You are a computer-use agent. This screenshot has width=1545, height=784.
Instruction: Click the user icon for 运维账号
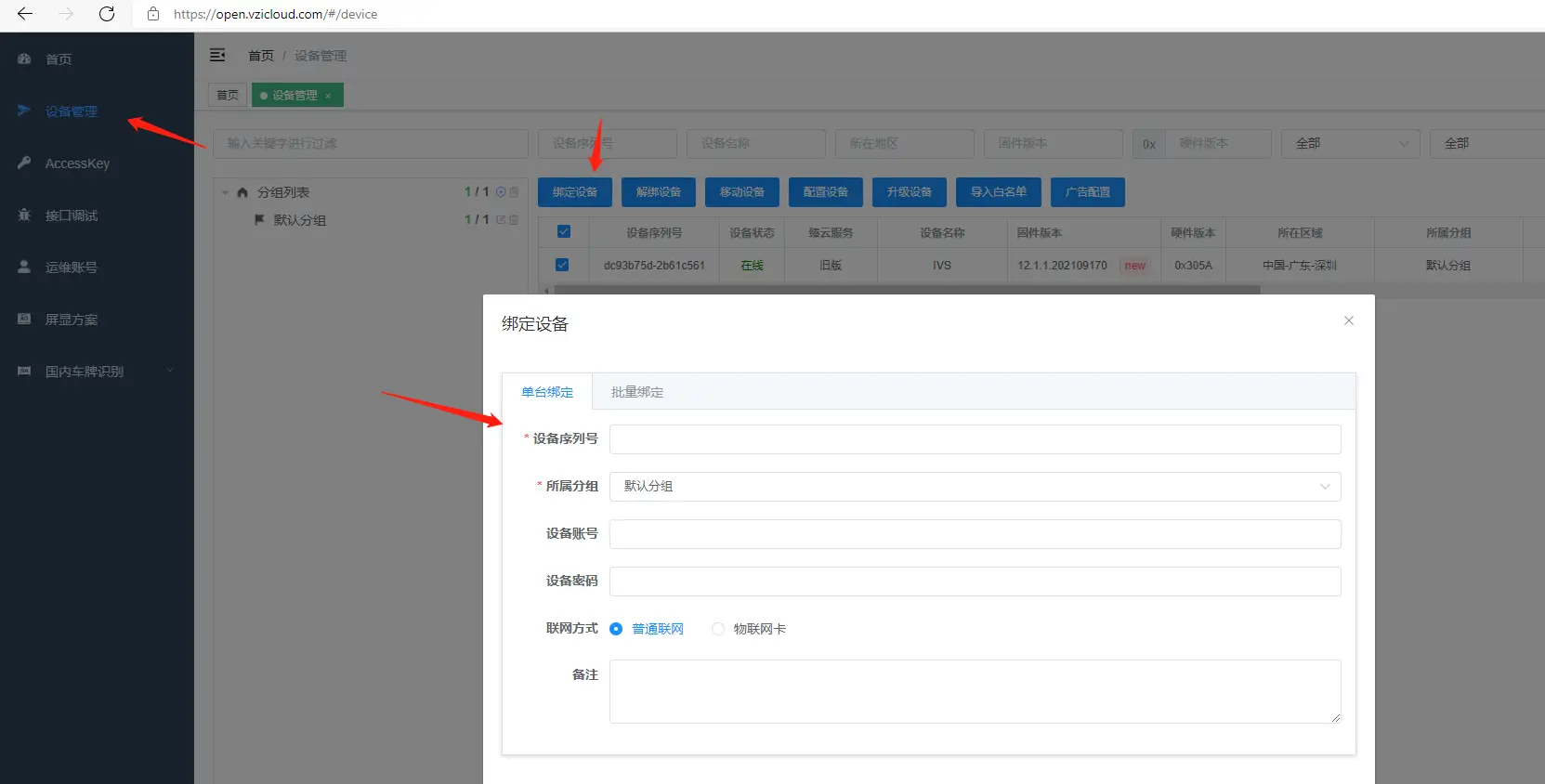[24, 267]
